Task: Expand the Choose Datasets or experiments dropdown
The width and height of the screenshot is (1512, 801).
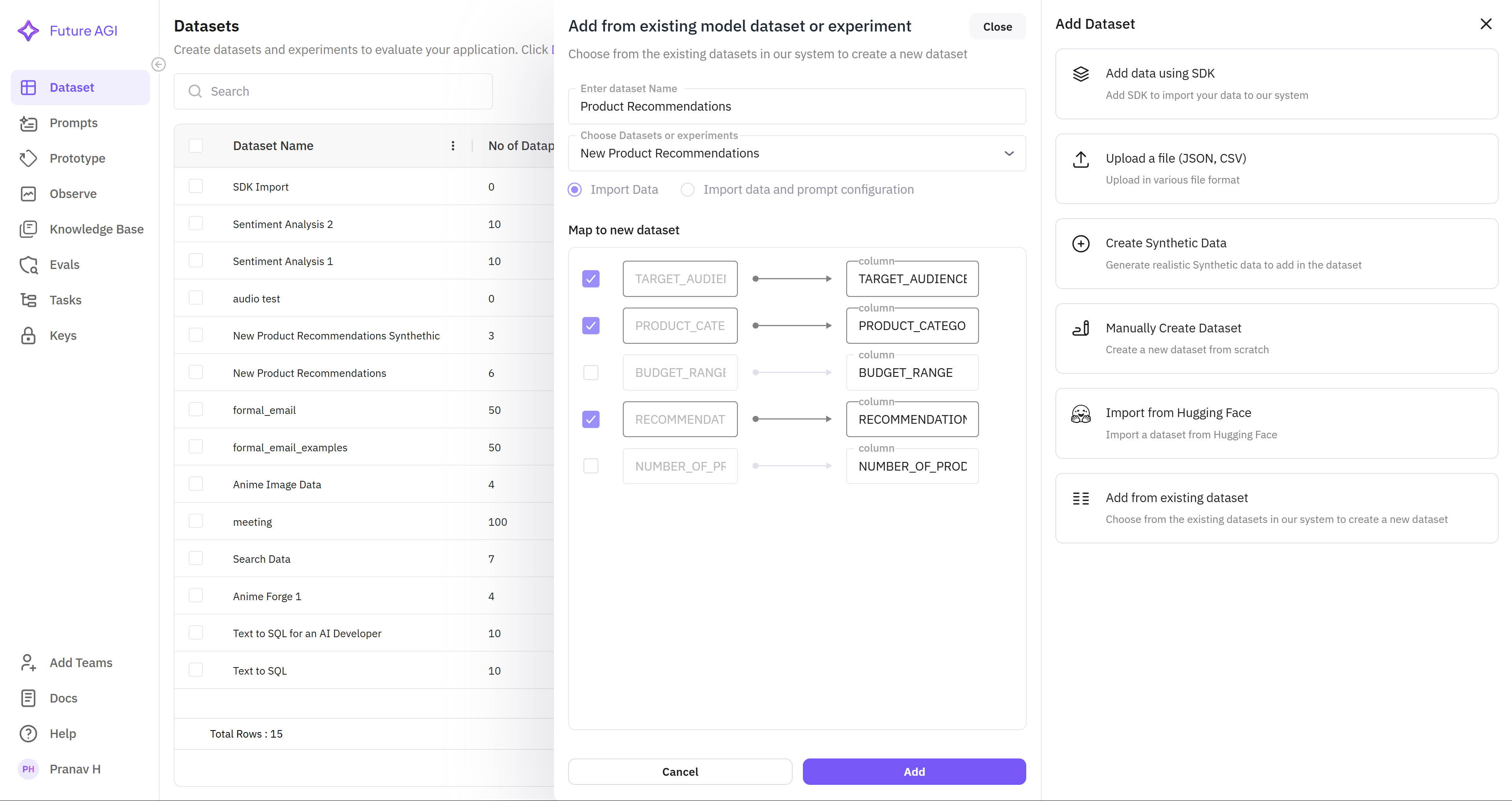Action: click(x=1009, y=154)
